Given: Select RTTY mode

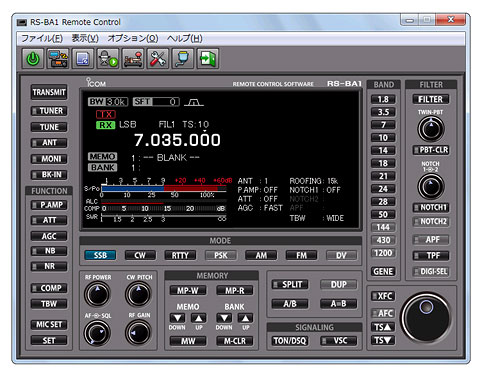Looking at the screenshot, I should tap(180, 255).
